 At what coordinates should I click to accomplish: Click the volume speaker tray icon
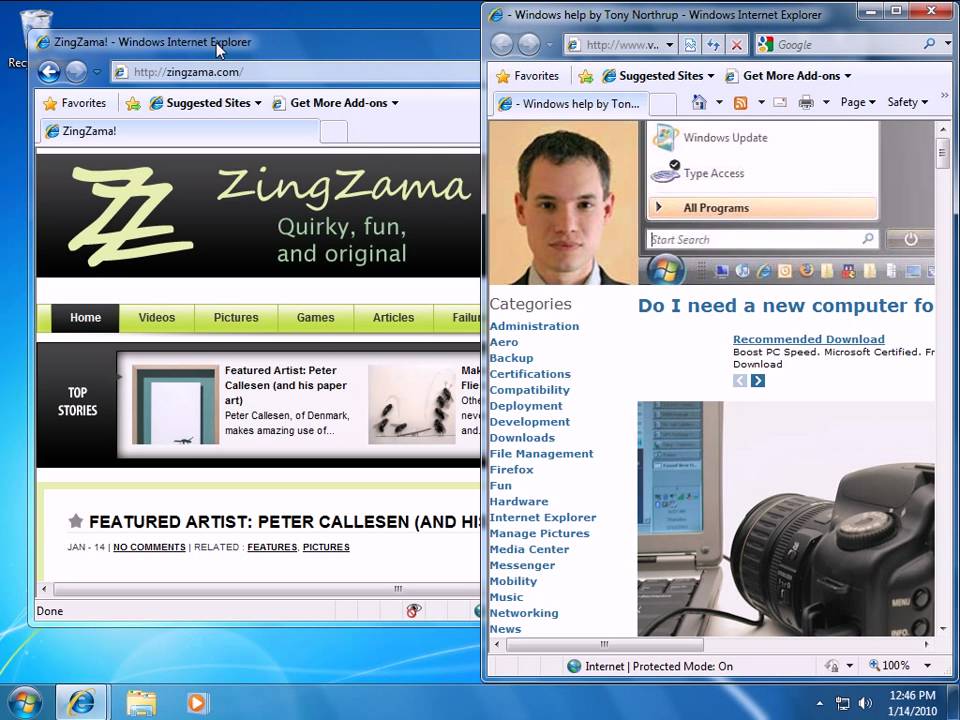864,703
